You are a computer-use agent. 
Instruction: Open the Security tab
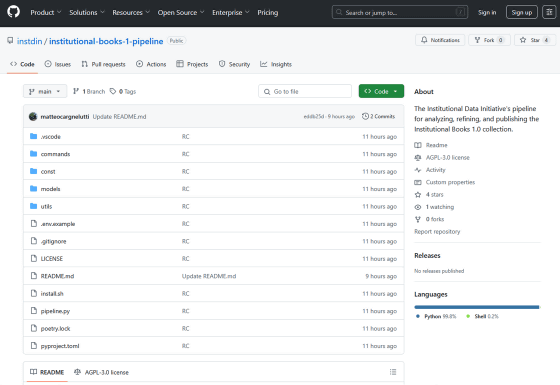click(234, 64)
